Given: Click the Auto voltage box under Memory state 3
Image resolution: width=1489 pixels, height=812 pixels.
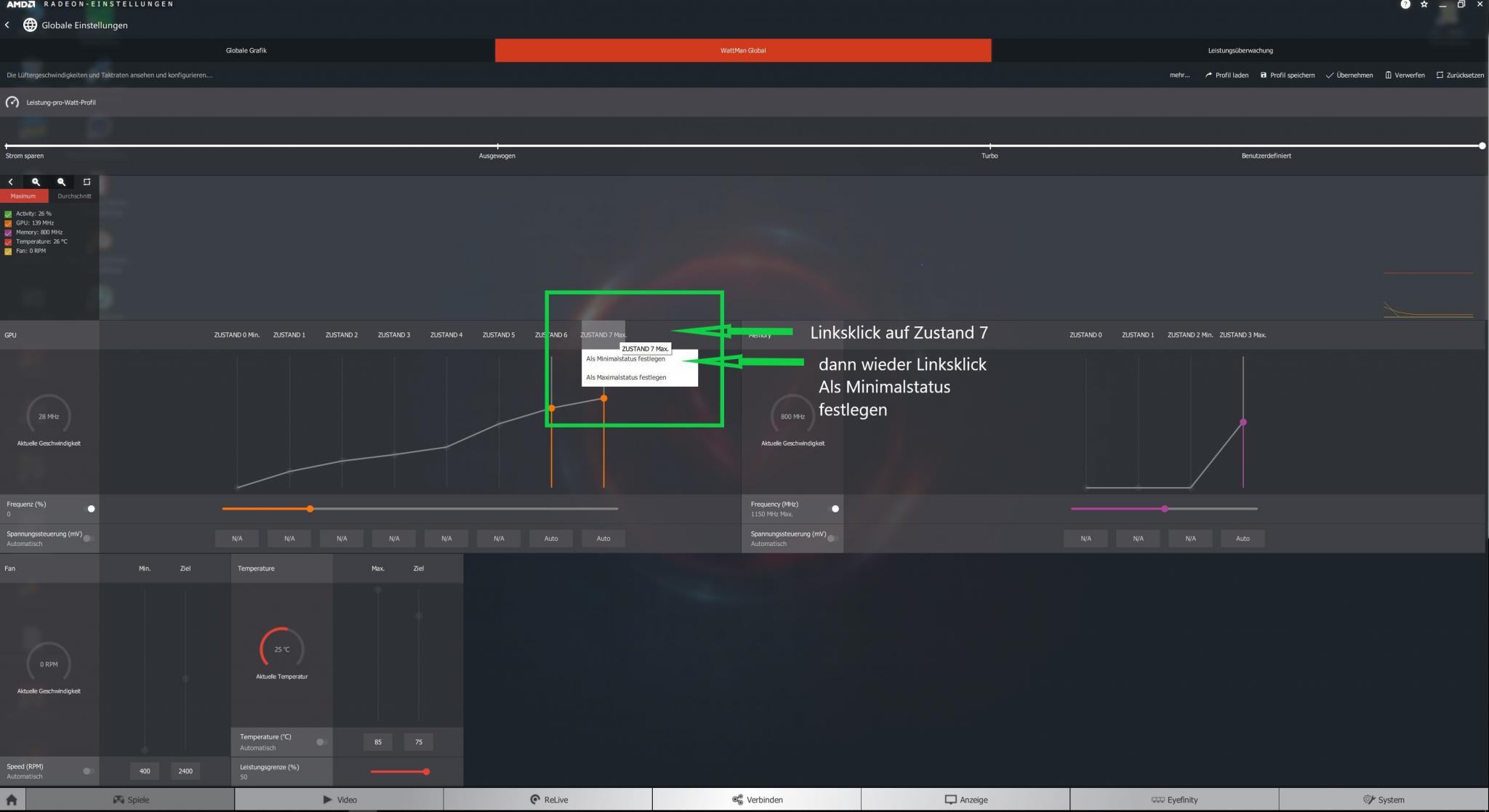Looking at the screenshot, I should (1243, 539).
